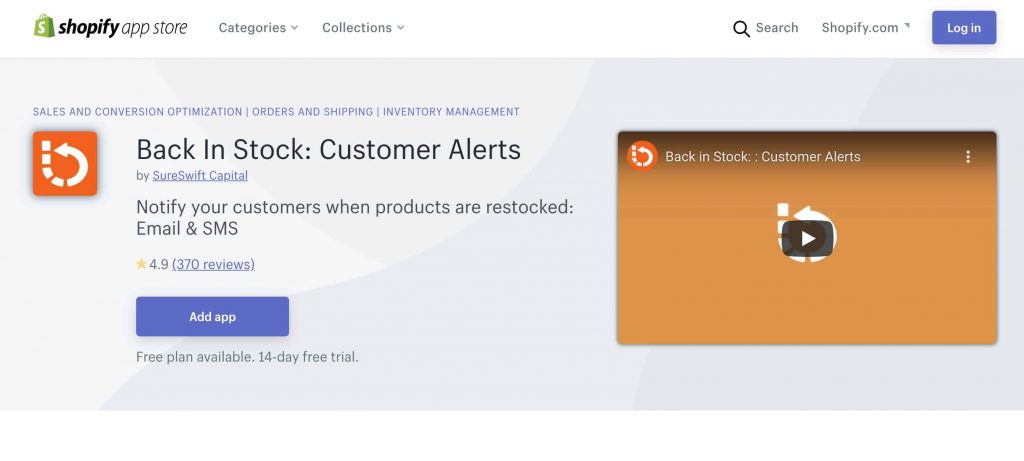
Task: Click the yellow rating star icon
Action: click(x=141, y=264)
